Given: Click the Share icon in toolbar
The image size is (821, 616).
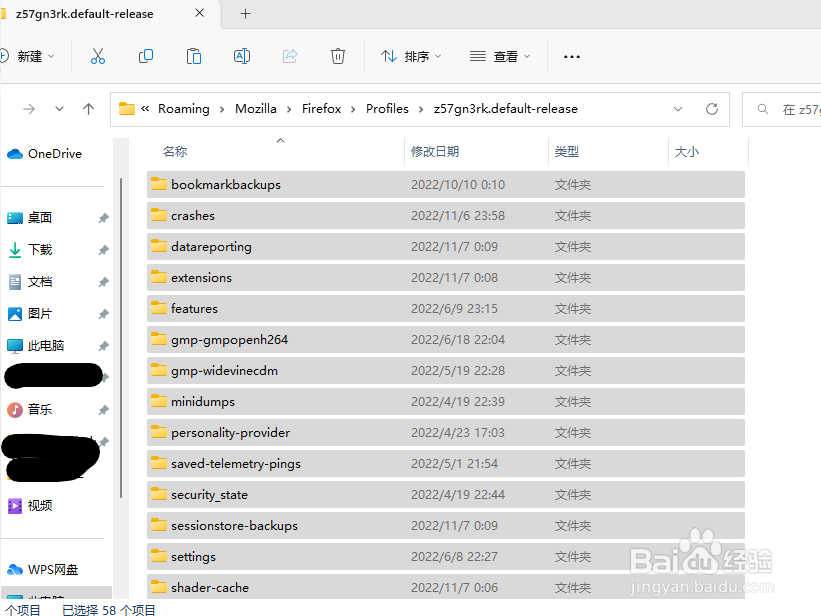Looking at the screenshot, I should coord(290,56).
